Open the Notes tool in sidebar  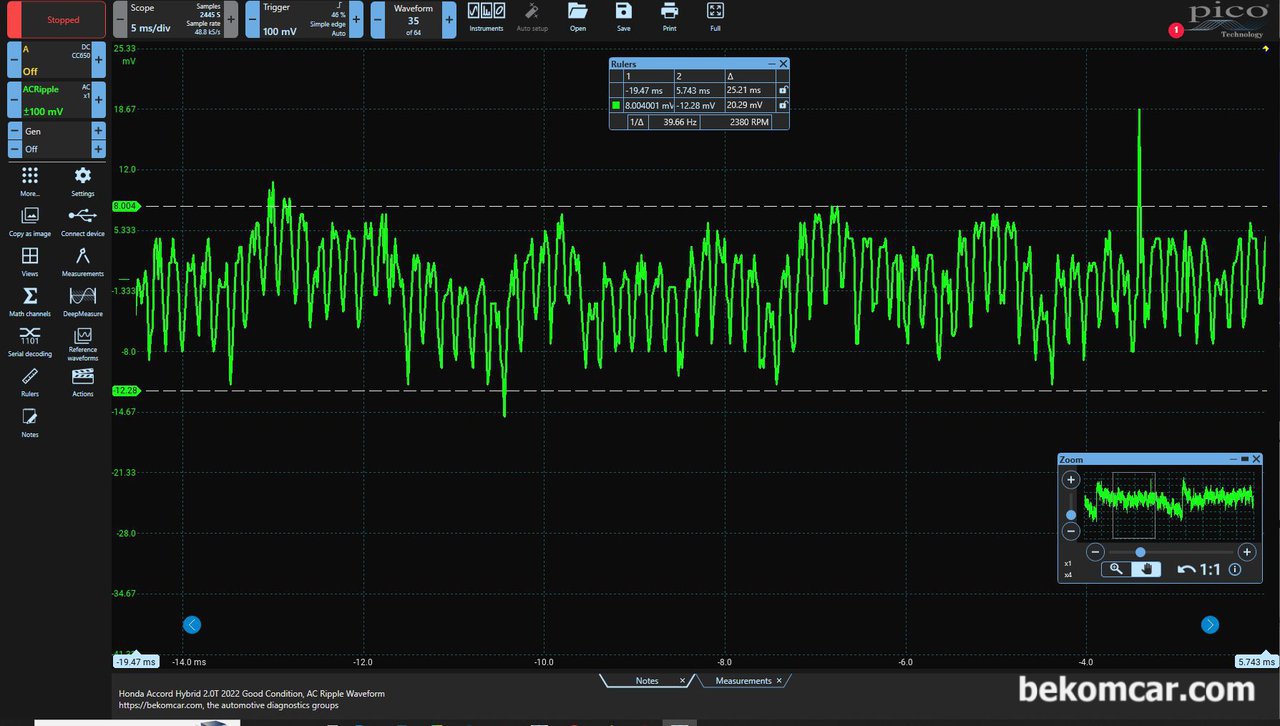coord(30,423)
